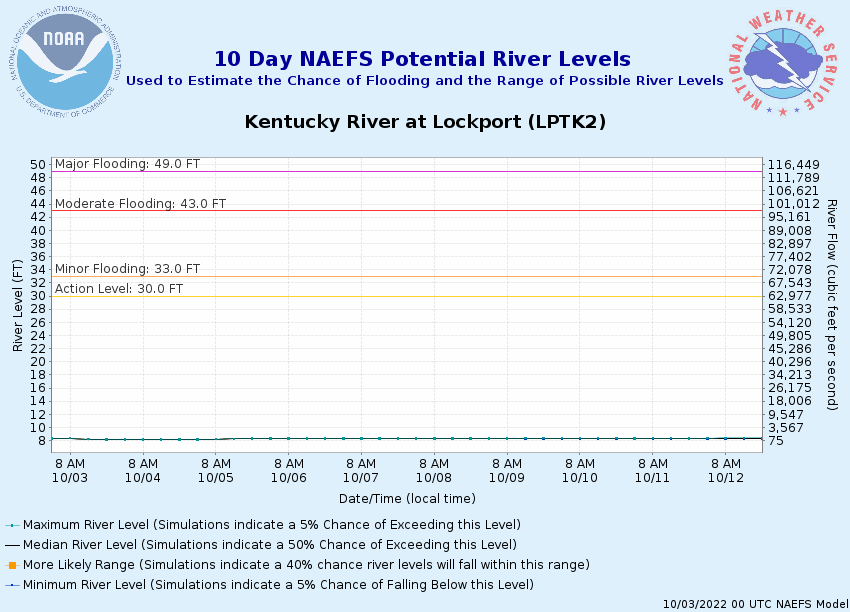Click the 8 AM 10/03 time axis label
Viewport: 850px width, 612px height.
[x=70, y=471]
